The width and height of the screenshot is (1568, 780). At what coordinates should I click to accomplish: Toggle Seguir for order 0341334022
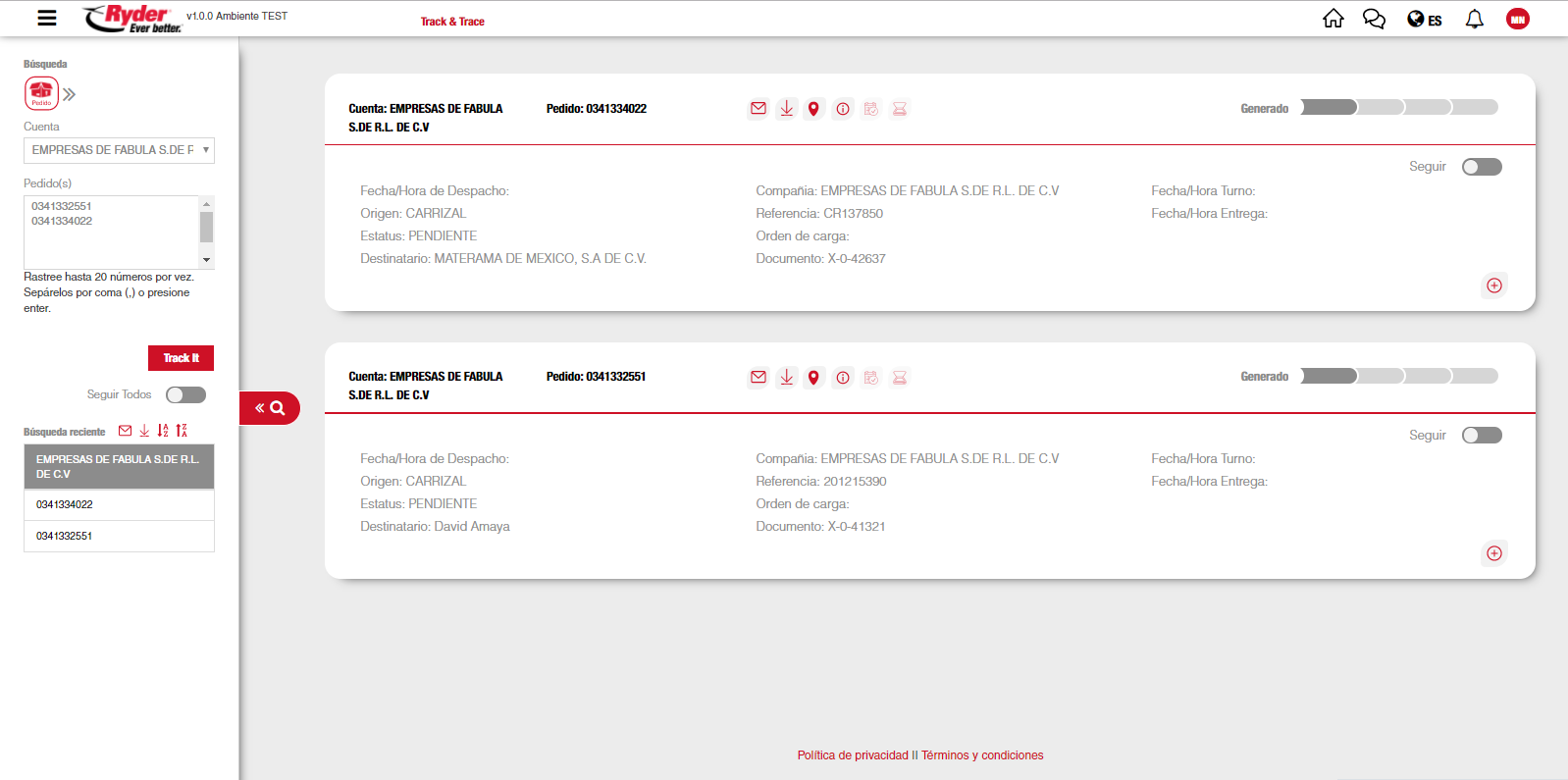[1481, 167]
